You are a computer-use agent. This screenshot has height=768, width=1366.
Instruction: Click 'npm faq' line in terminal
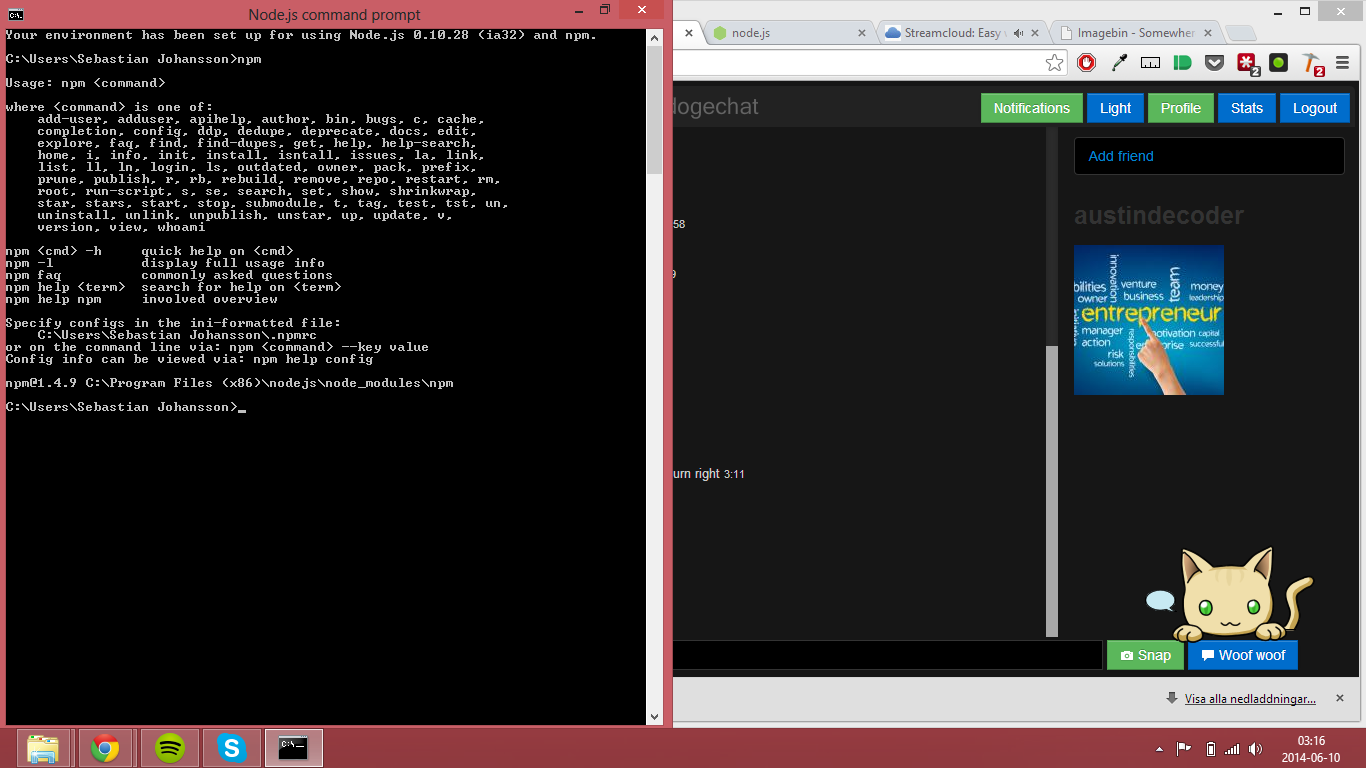click(x=169, y=275)
